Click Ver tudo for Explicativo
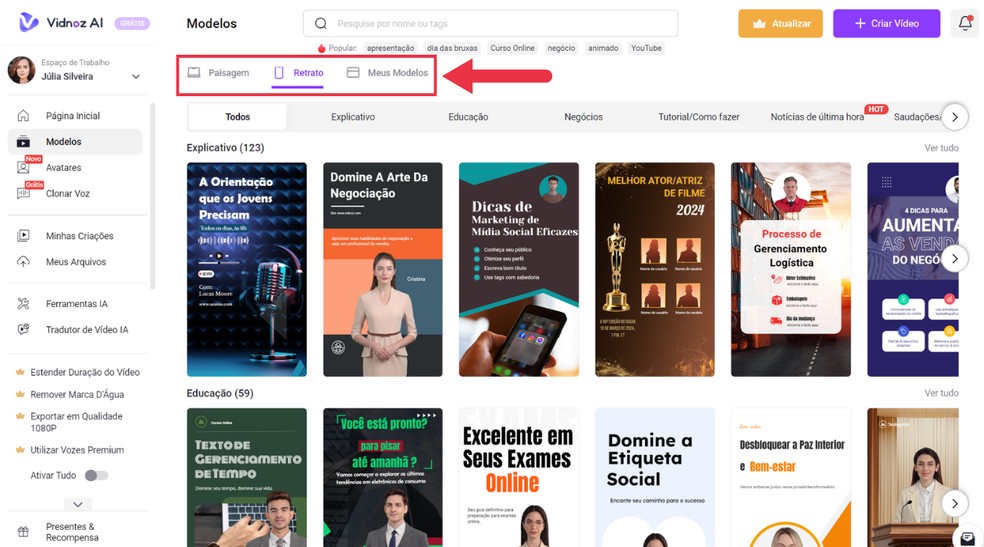Viewport: 984px width, 547px height. coord(941,148)
